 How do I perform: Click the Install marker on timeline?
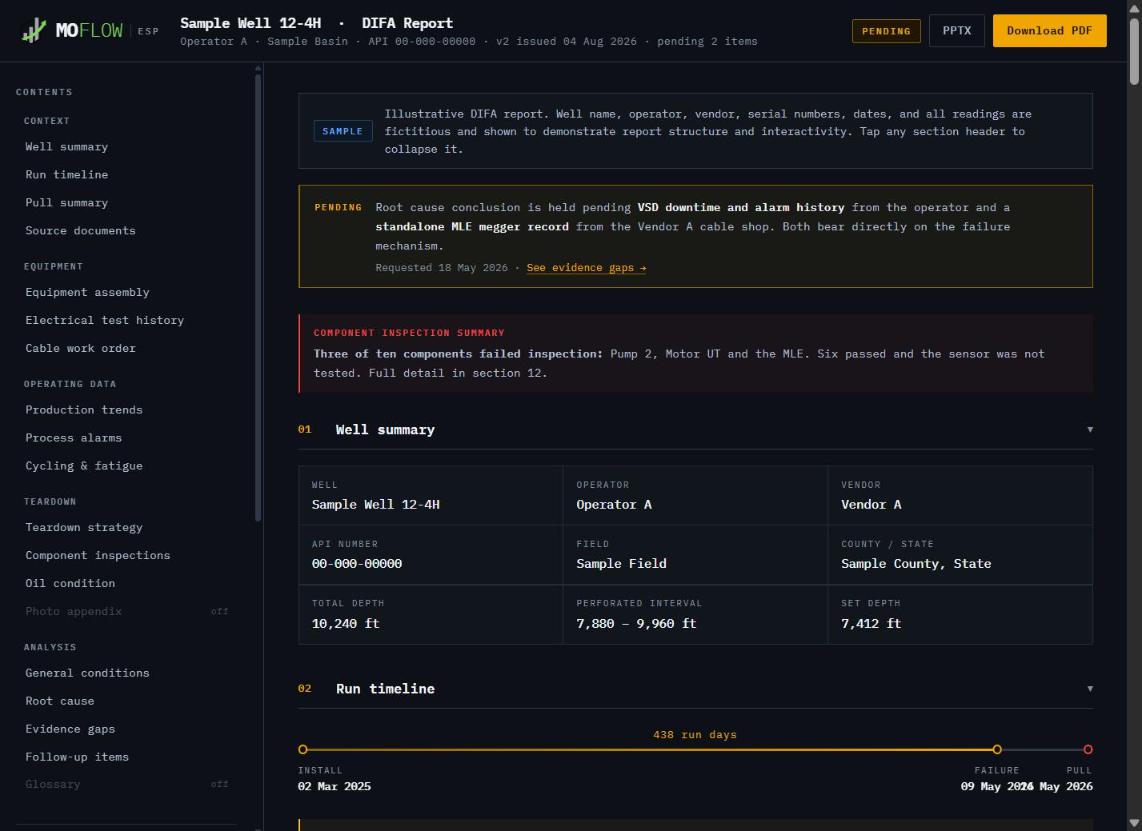click(x=303, y=749)
